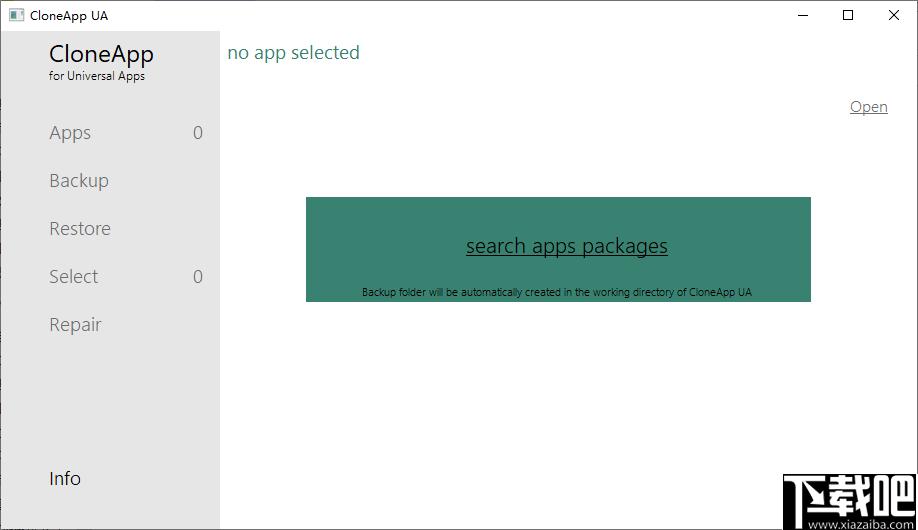Open the Apps section in sidebar
The width and height of the screenshot is (918, 530).
(x=70, y=134)
